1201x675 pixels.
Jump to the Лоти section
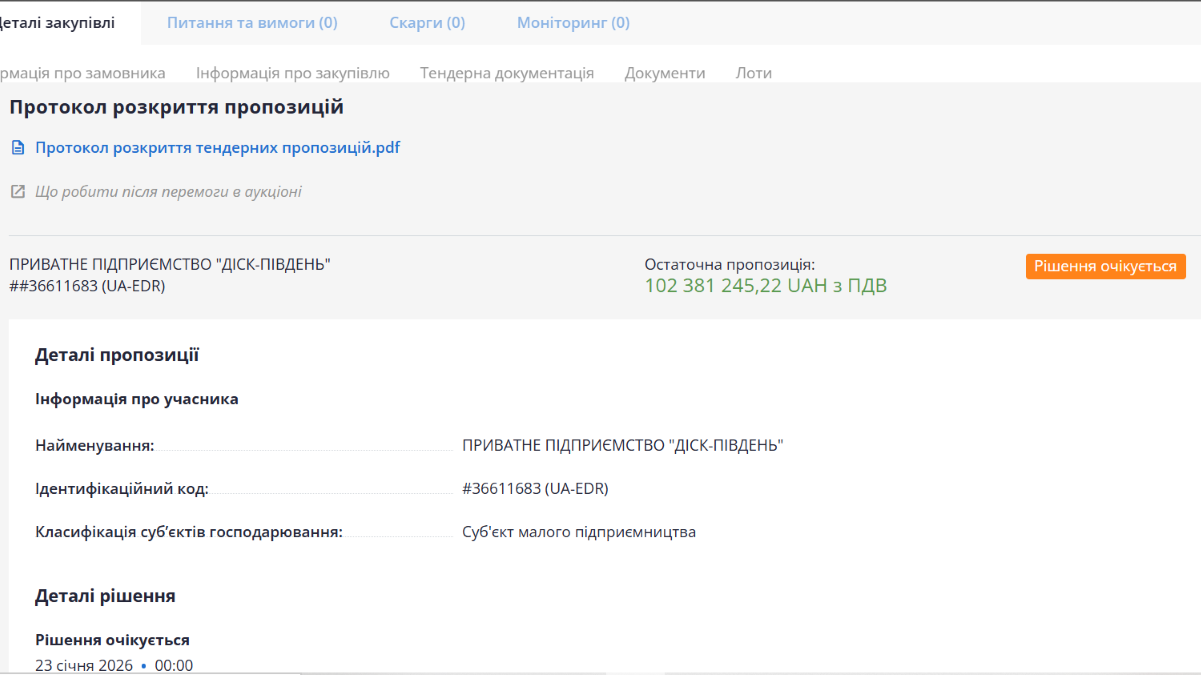pos(753,73)
